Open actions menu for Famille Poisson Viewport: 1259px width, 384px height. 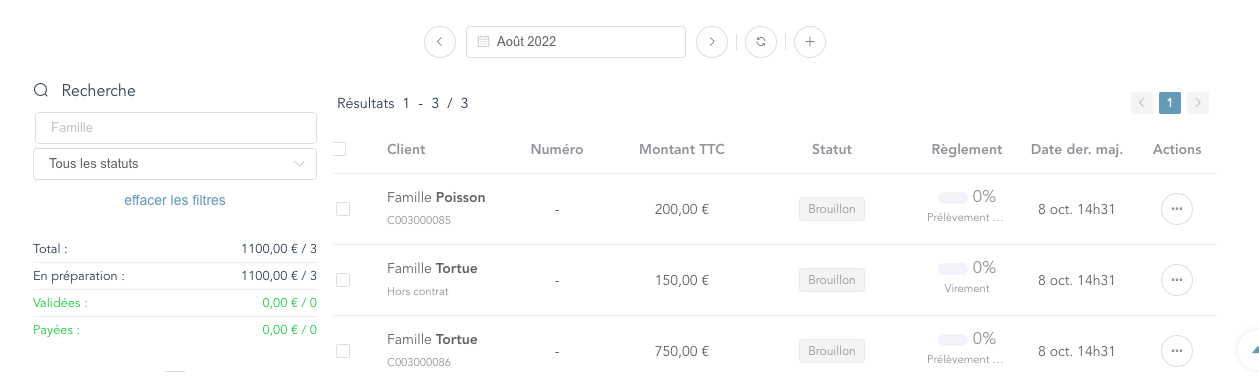1177,209
